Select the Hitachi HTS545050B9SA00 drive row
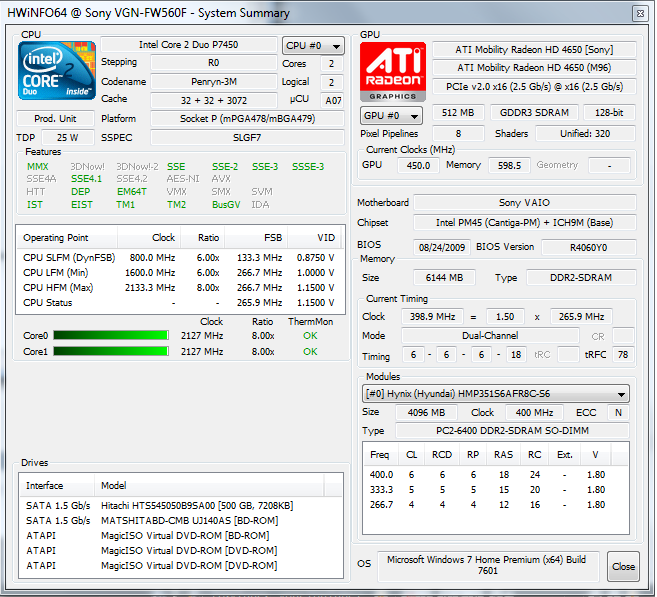 (181, 506)
